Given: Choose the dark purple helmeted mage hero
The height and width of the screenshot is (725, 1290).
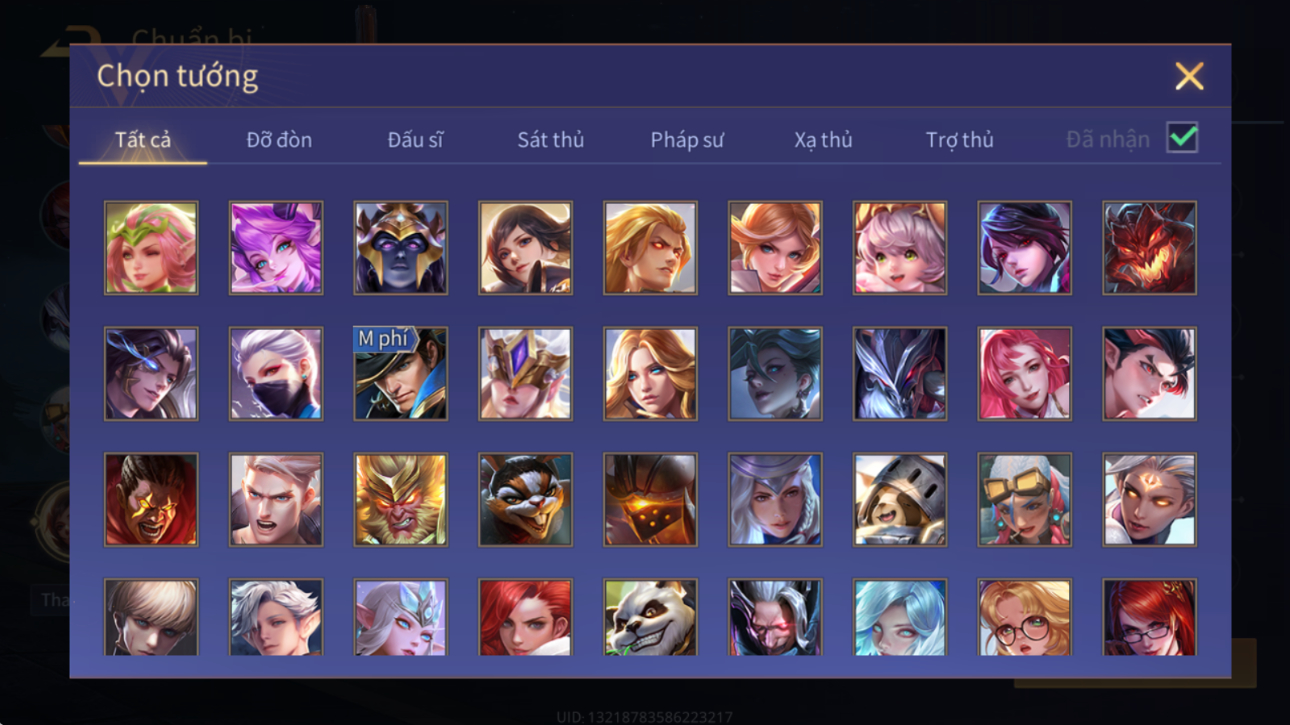Looking at the screenshot, I should pos(400,248).
